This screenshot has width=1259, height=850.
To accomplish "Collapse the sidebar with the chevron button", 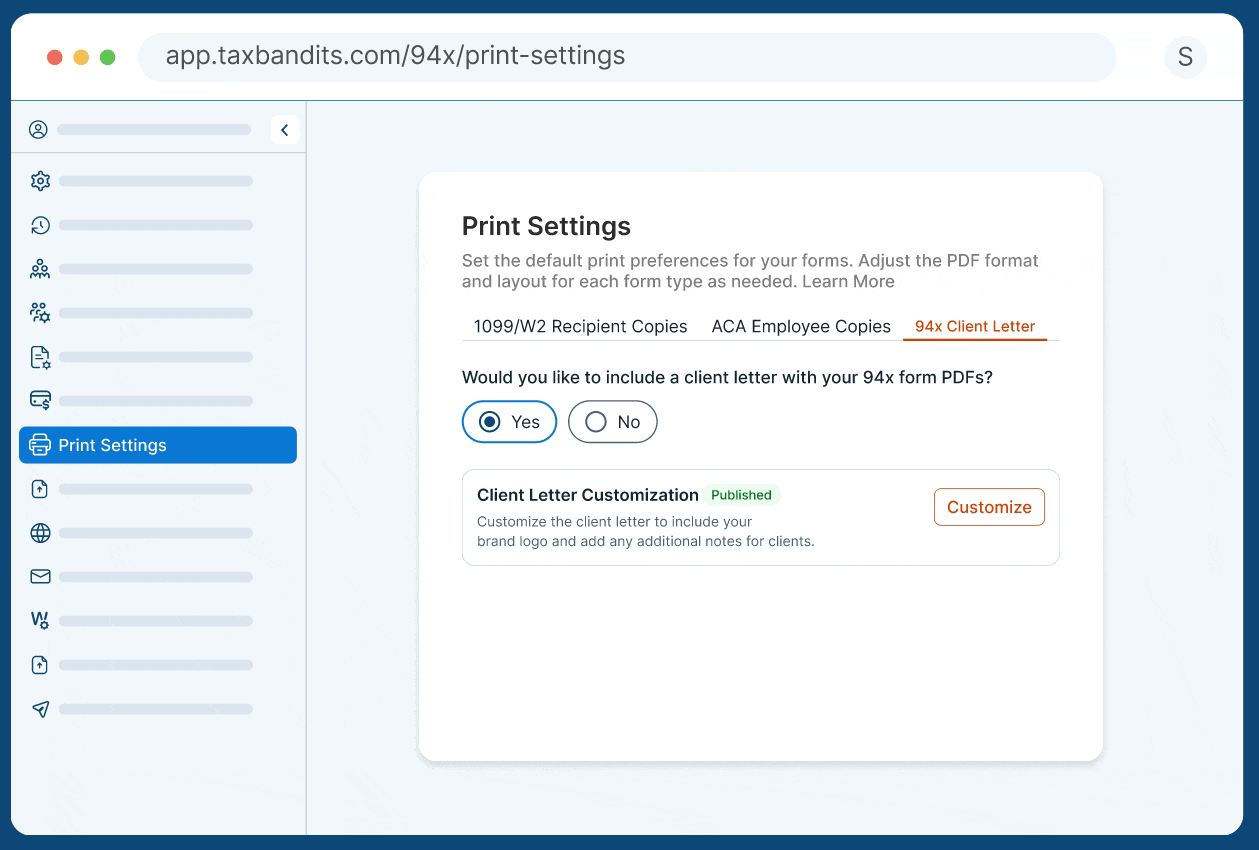I will 285,130.
